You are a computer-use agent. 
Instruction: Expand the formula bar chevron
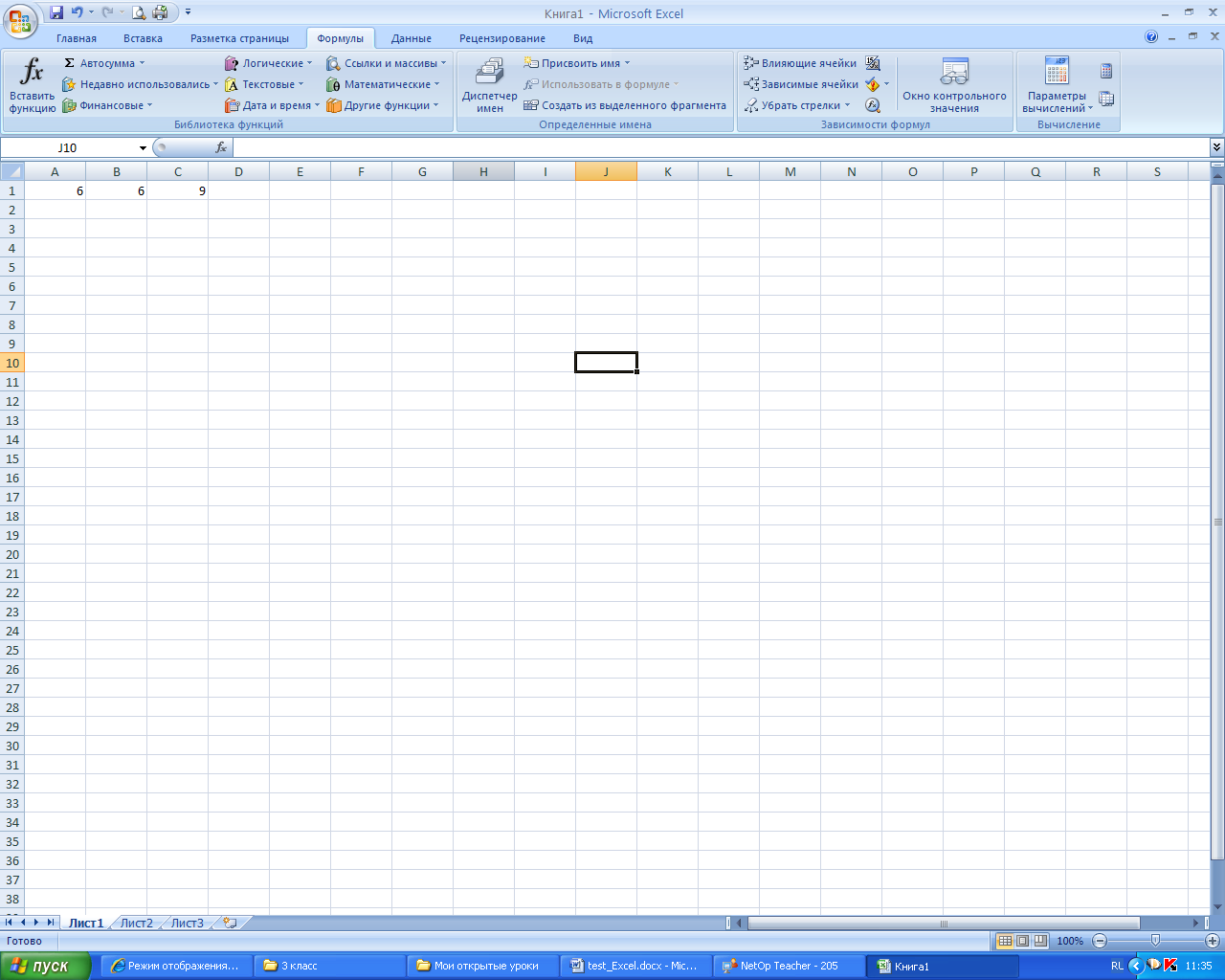click(x=1216, y=147)
